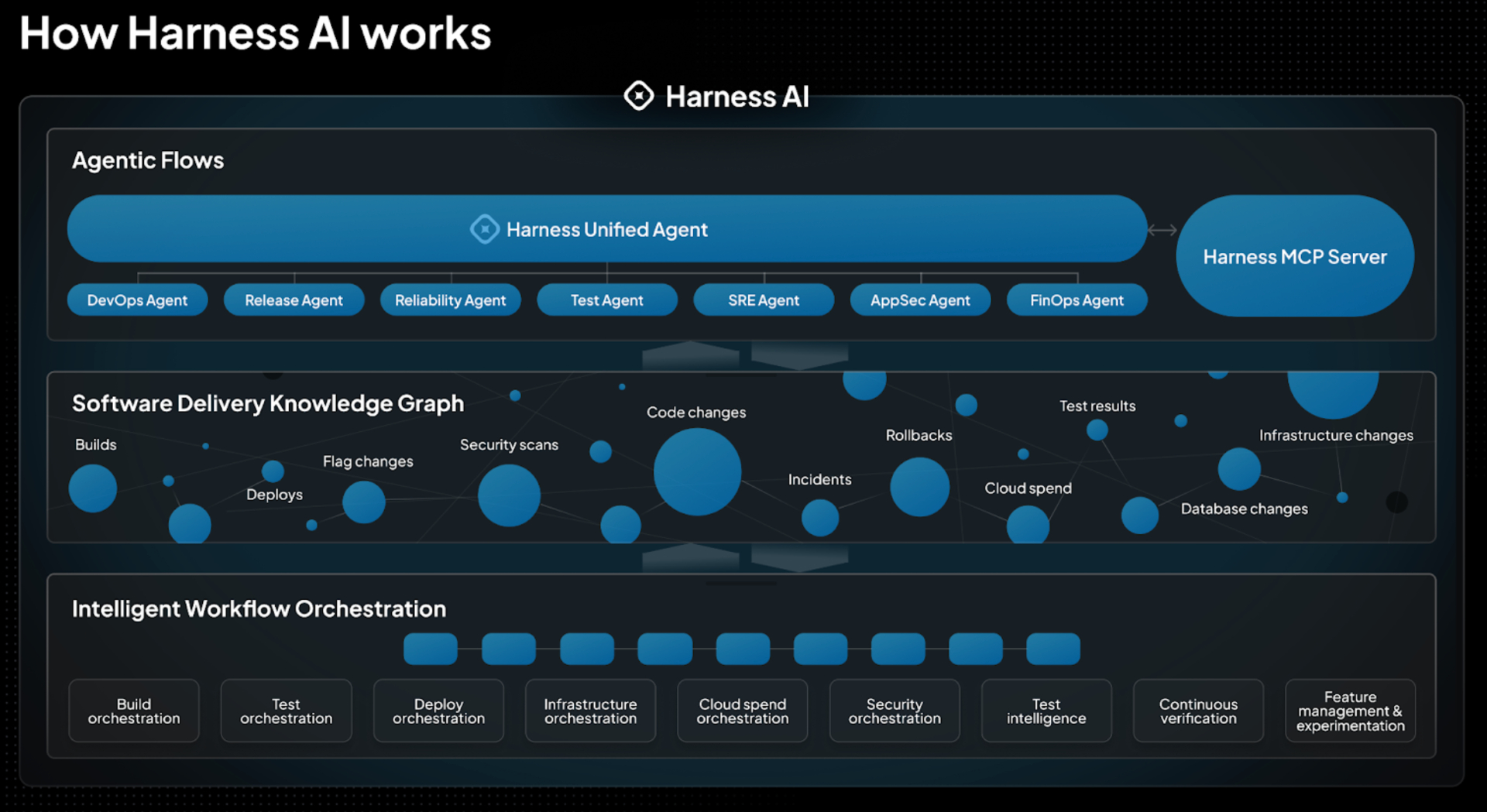The width and height of the screenshot is (1487, 812).
Task: Select the Harness Unified Agent icon
Action: tap(486, 229)
